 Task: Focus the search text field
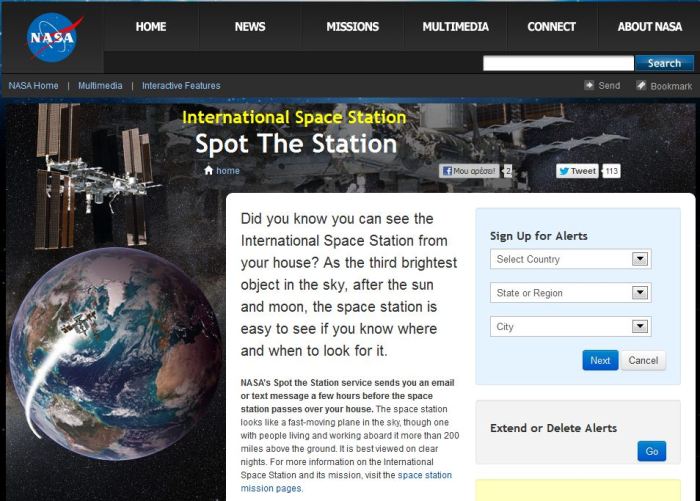(558, 63)
